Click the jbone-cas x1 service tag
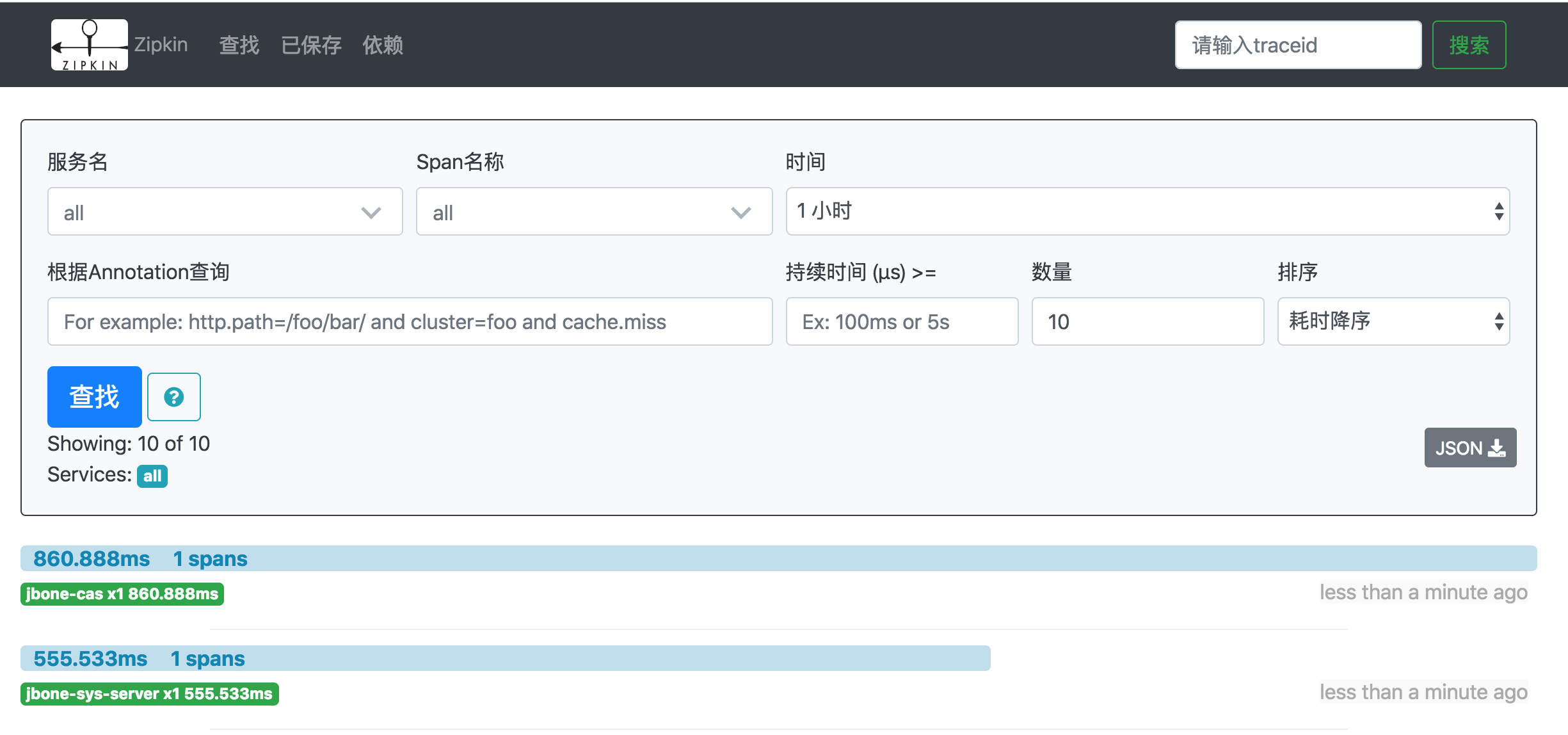 point(122,594)
